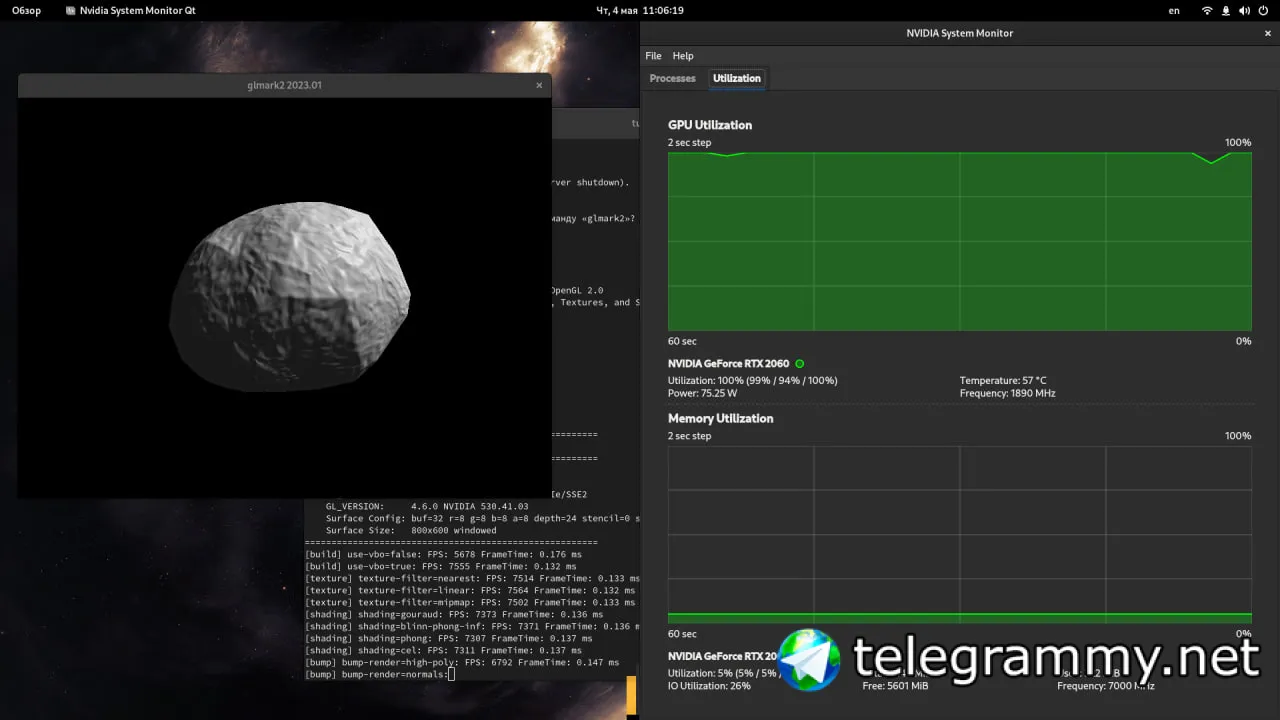Click the '100%' label above the Memory graph
Viewport: 1280px width, 720px height.
[1238, 436]
